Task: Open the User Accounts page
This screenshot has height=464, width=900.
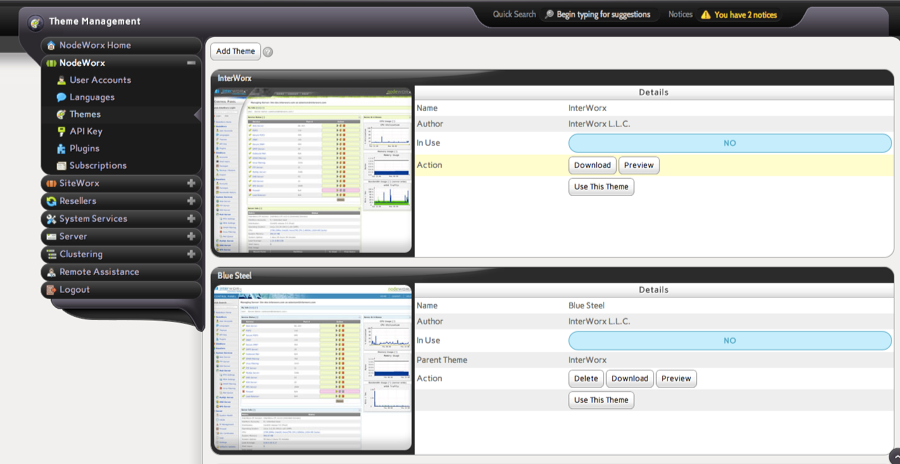Action: click(x=100, y=80)
